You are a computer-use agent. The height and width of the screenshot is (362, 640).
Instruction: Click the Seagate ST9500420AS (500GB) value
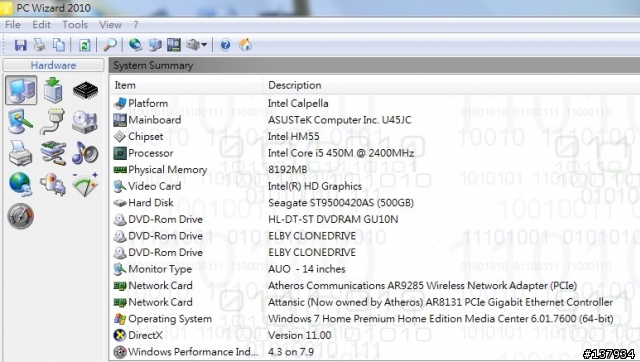tap(341, 202)
